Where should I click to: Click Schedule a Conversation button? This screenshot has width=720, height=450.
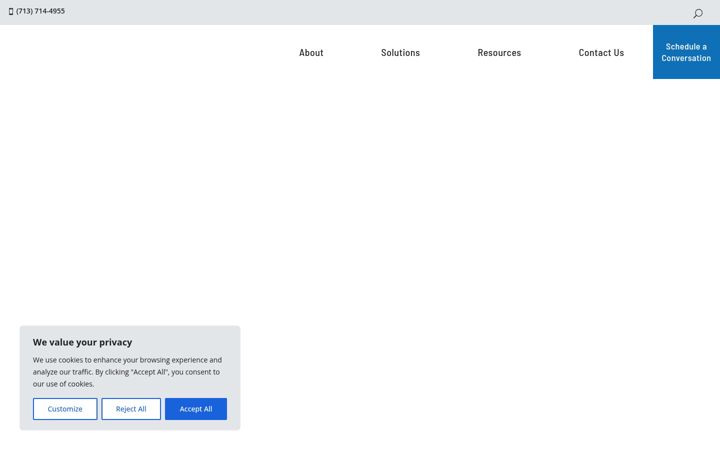click(686, 52)
